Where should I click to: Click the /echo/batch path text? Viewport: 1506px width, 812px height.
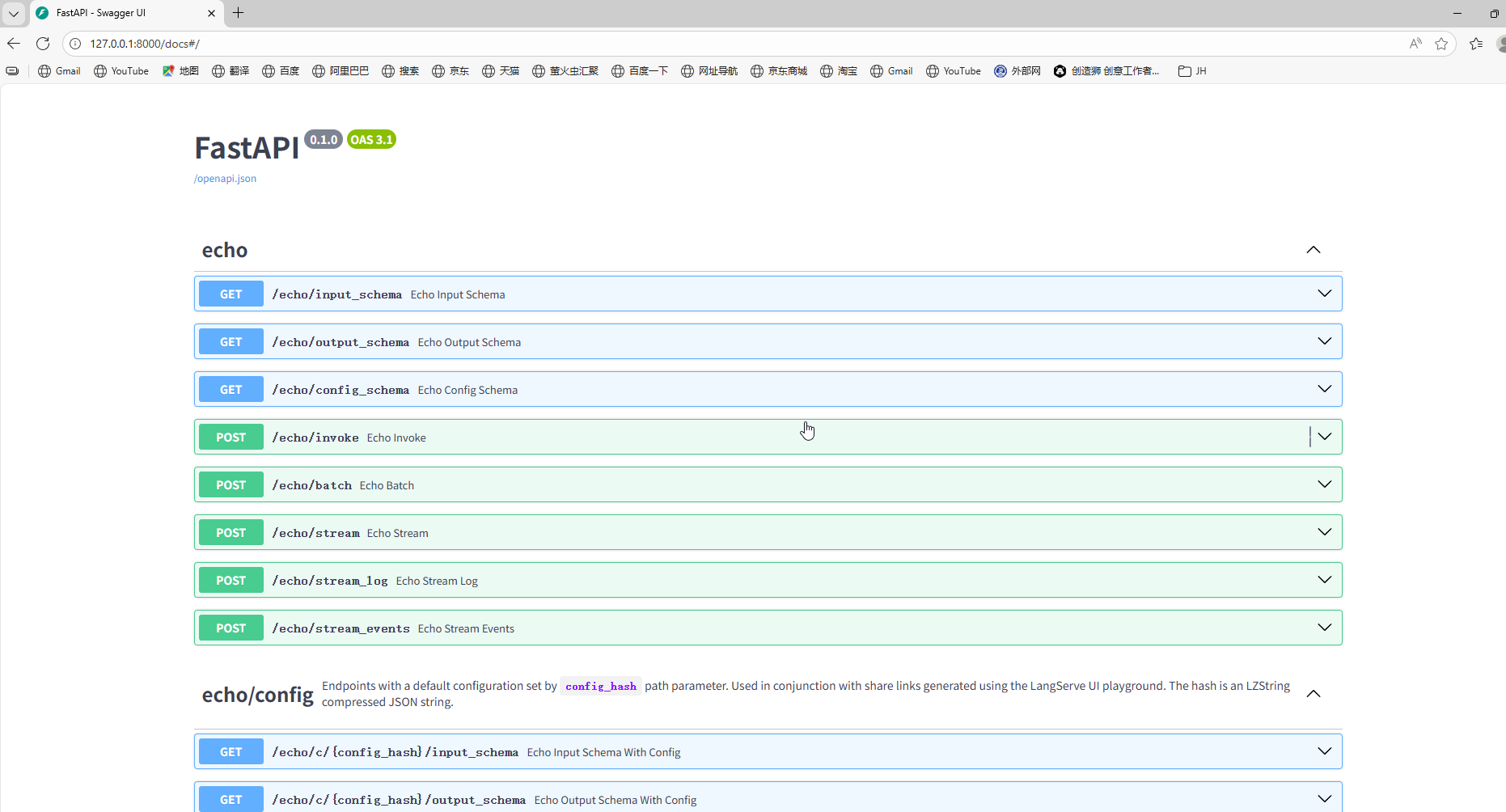312,485
